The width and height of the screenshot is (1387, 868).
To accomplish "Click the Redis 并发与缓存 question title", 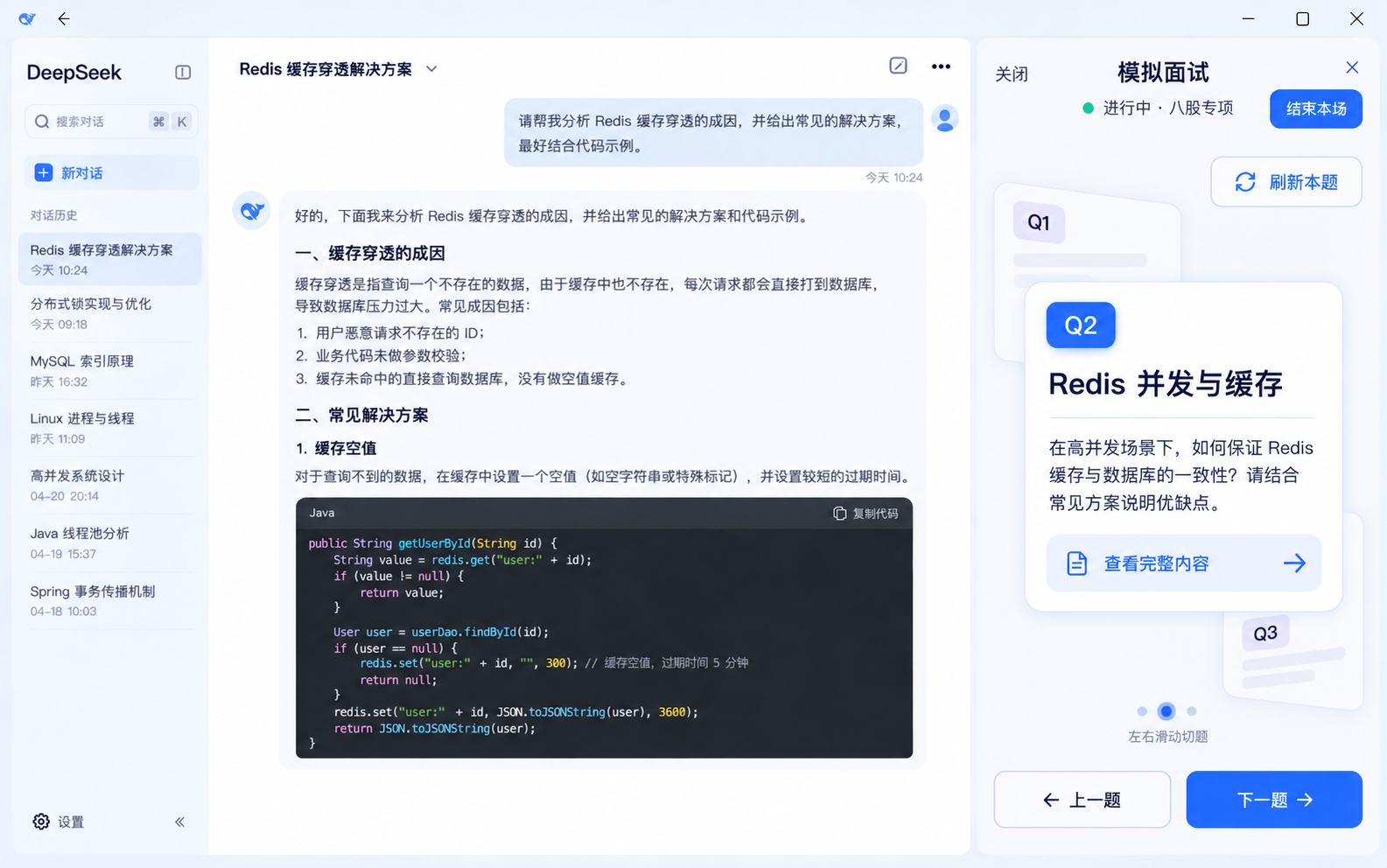I will tap(1166, 384).
